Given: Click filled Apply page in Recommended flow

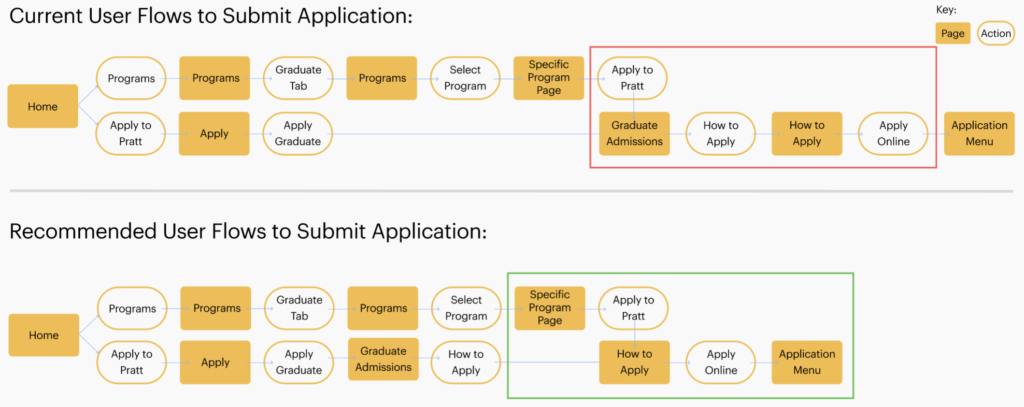Looking at the screenshot, I should tap(216, 363).
